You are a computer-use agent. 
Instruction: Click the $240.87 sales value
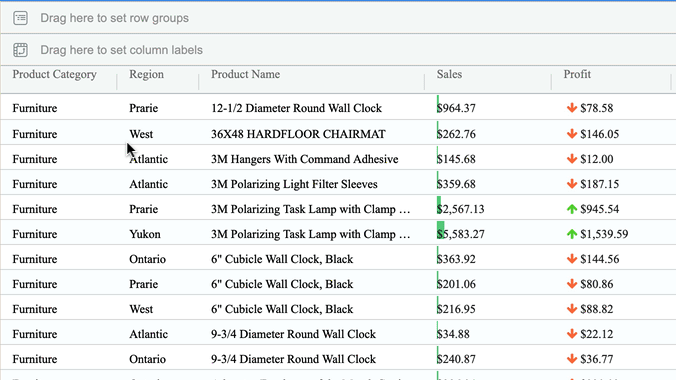pos(456,359)
